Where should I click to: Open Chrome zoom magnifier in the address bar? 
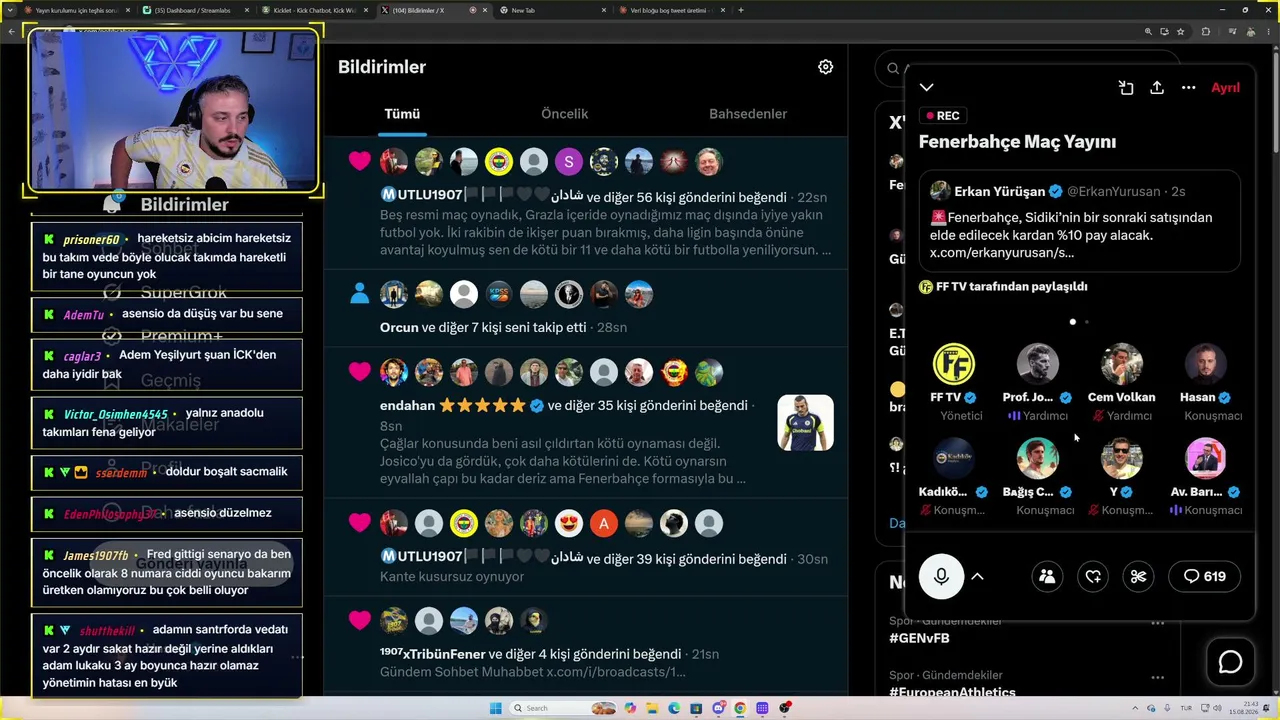1148,32
